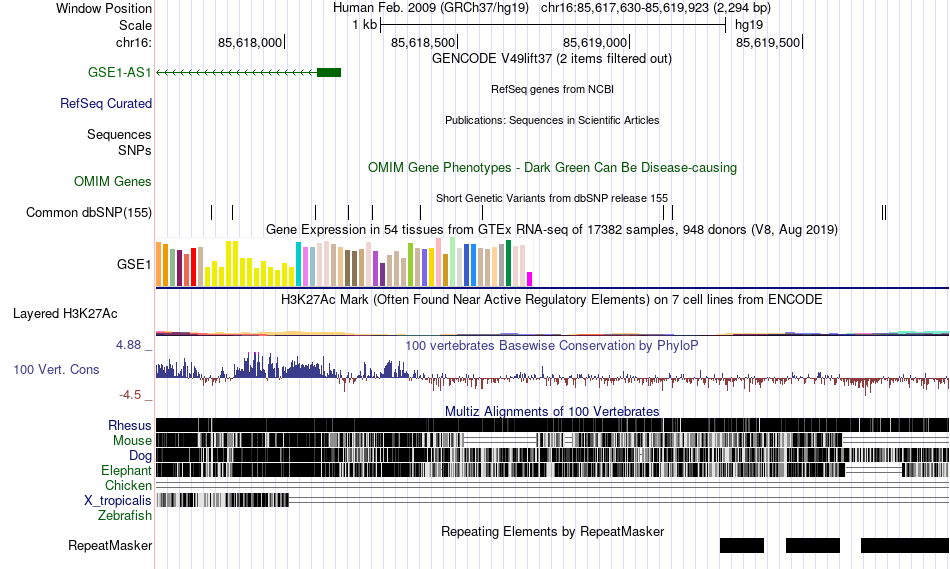Select the X_tropicalis alignment label
950x569 pixels.
[118, 501]
